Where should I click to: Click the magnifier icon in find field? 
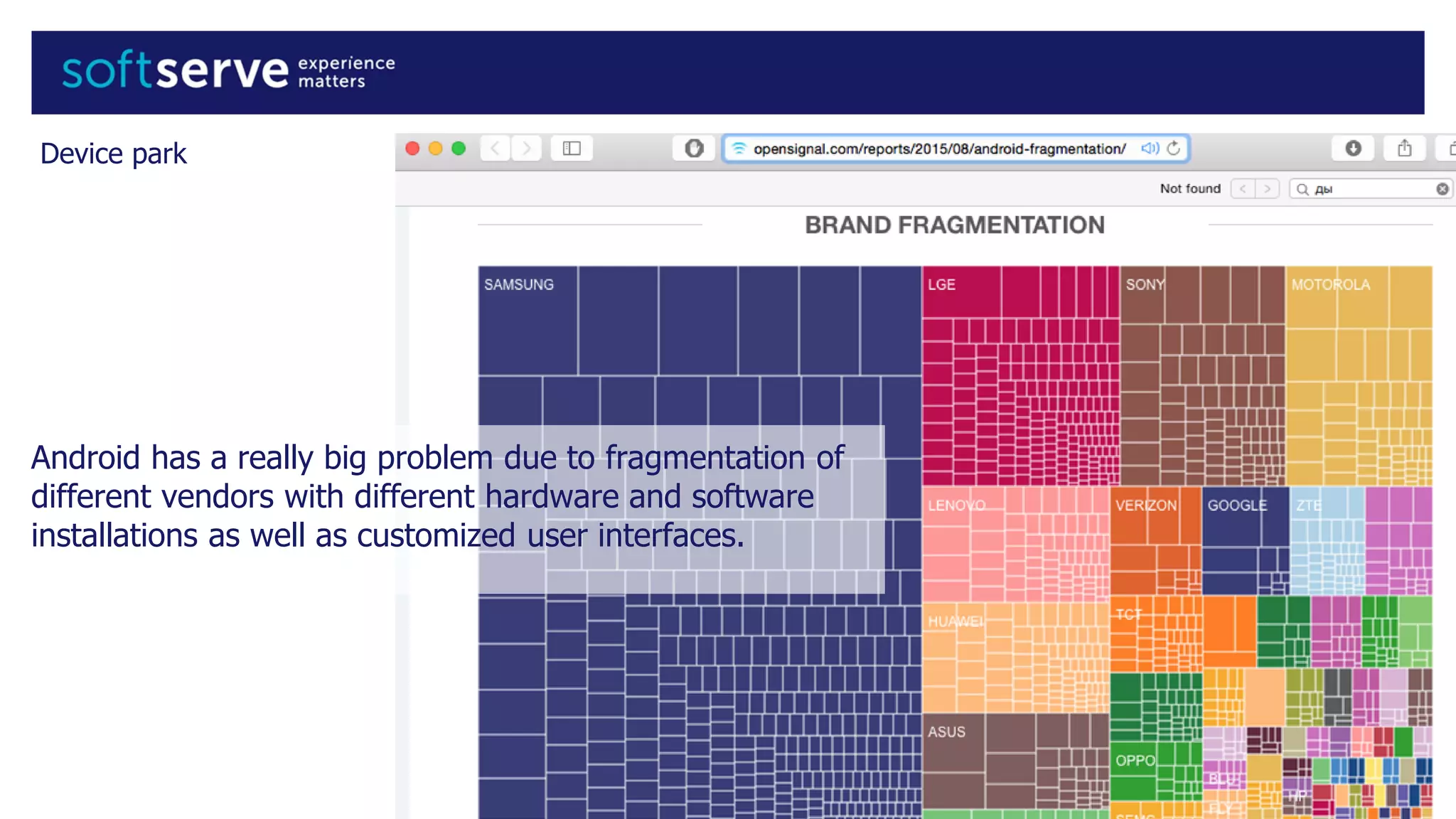[1302, 189]
